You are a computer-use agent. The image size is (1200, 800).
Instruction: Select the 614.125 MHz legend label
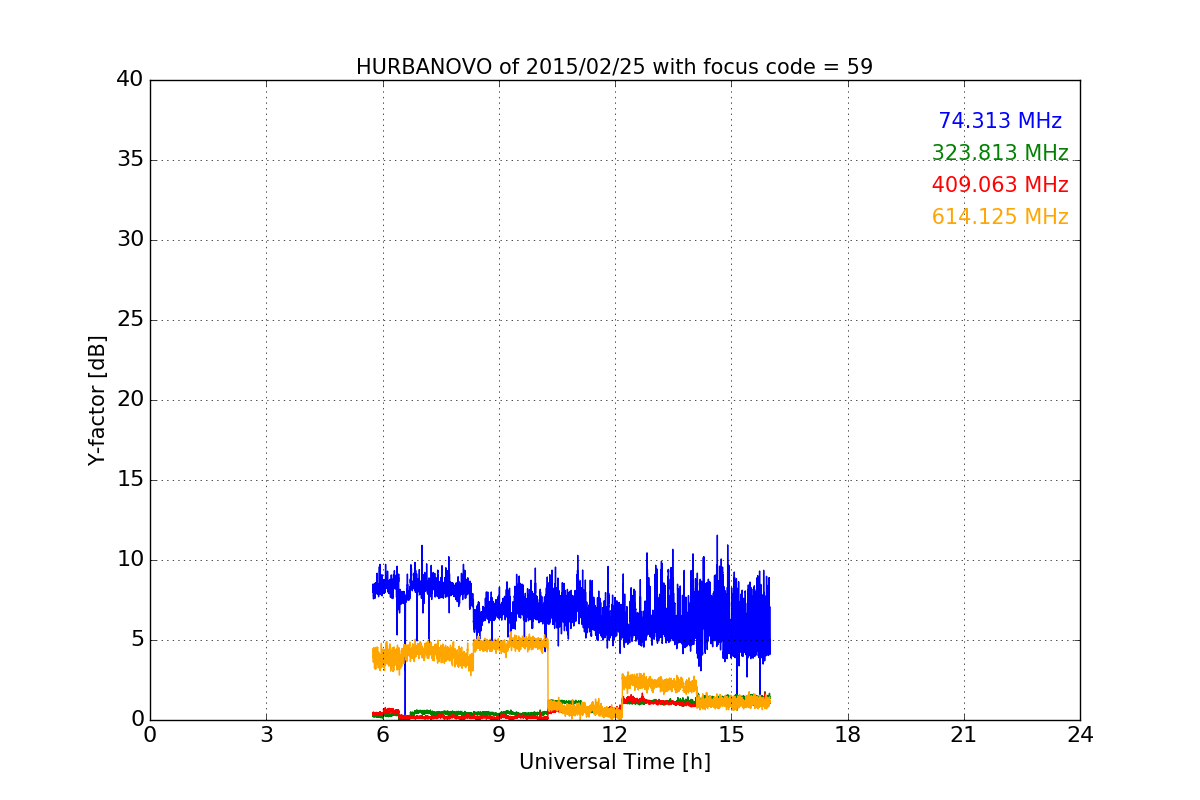(1000, 217)
